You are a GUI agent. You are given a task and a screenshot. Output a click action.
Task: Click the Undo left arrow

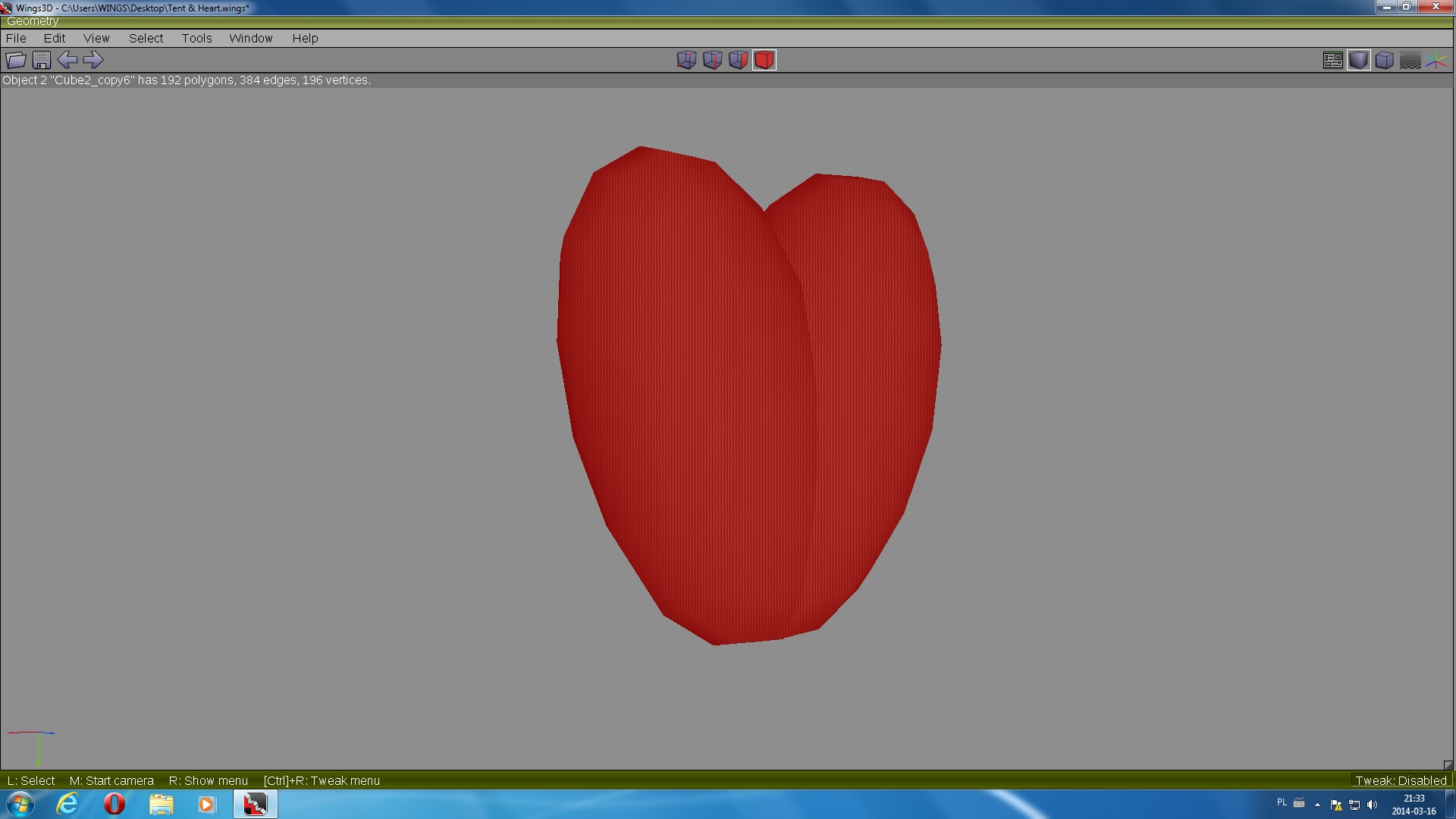click(x=67, y=60)
